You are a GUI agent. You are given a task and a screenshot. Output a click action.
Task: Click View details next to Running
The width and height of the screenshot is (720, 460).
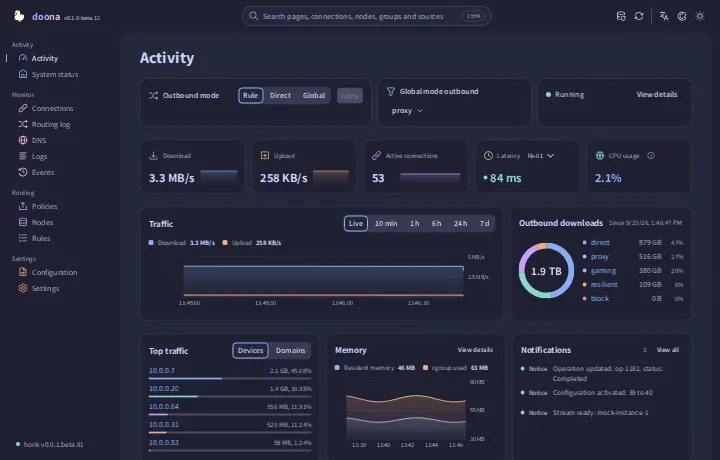(x=657, y=95)
